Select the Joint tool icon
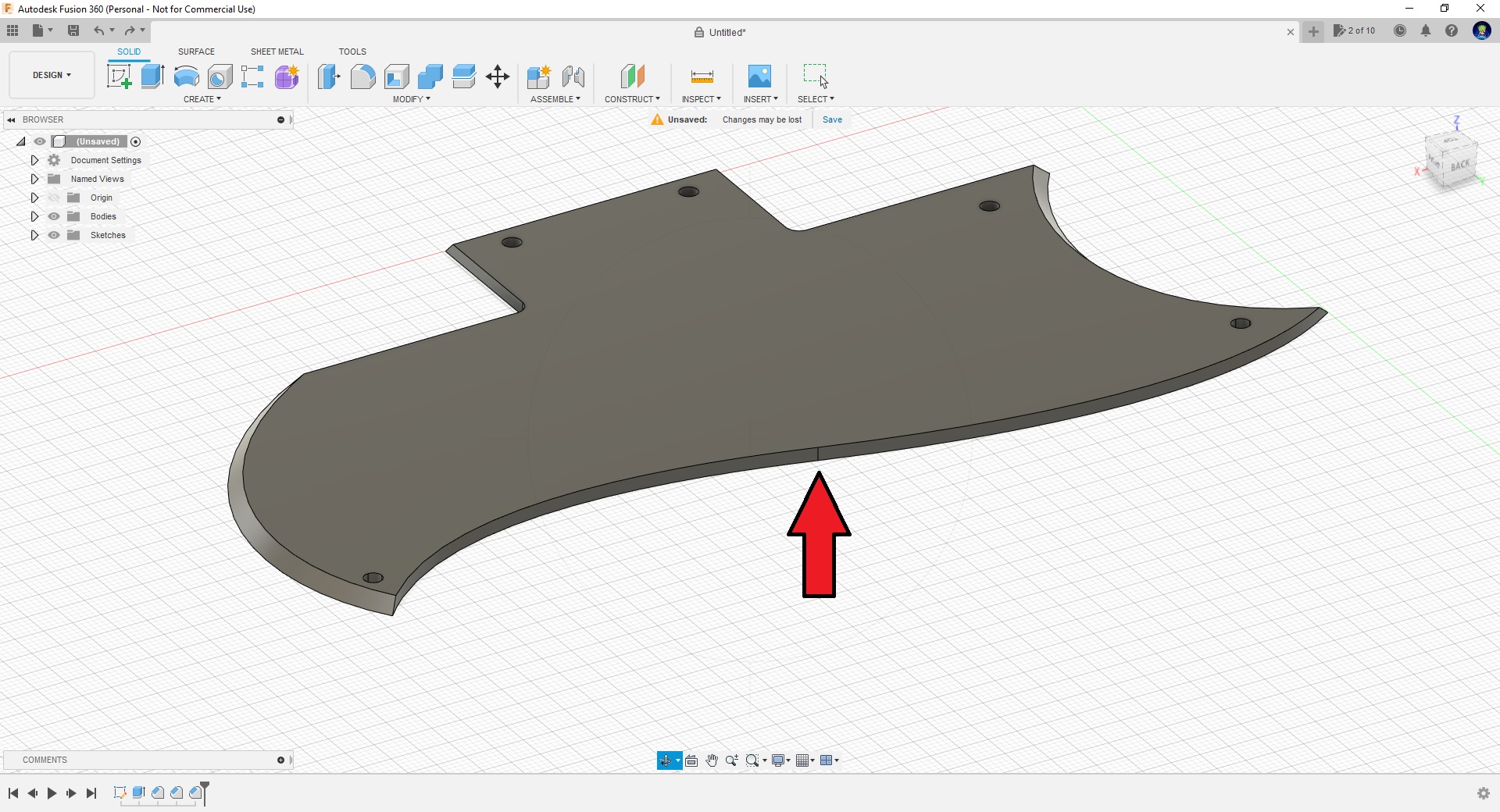1500x812 pixels. tap(573, 77)
